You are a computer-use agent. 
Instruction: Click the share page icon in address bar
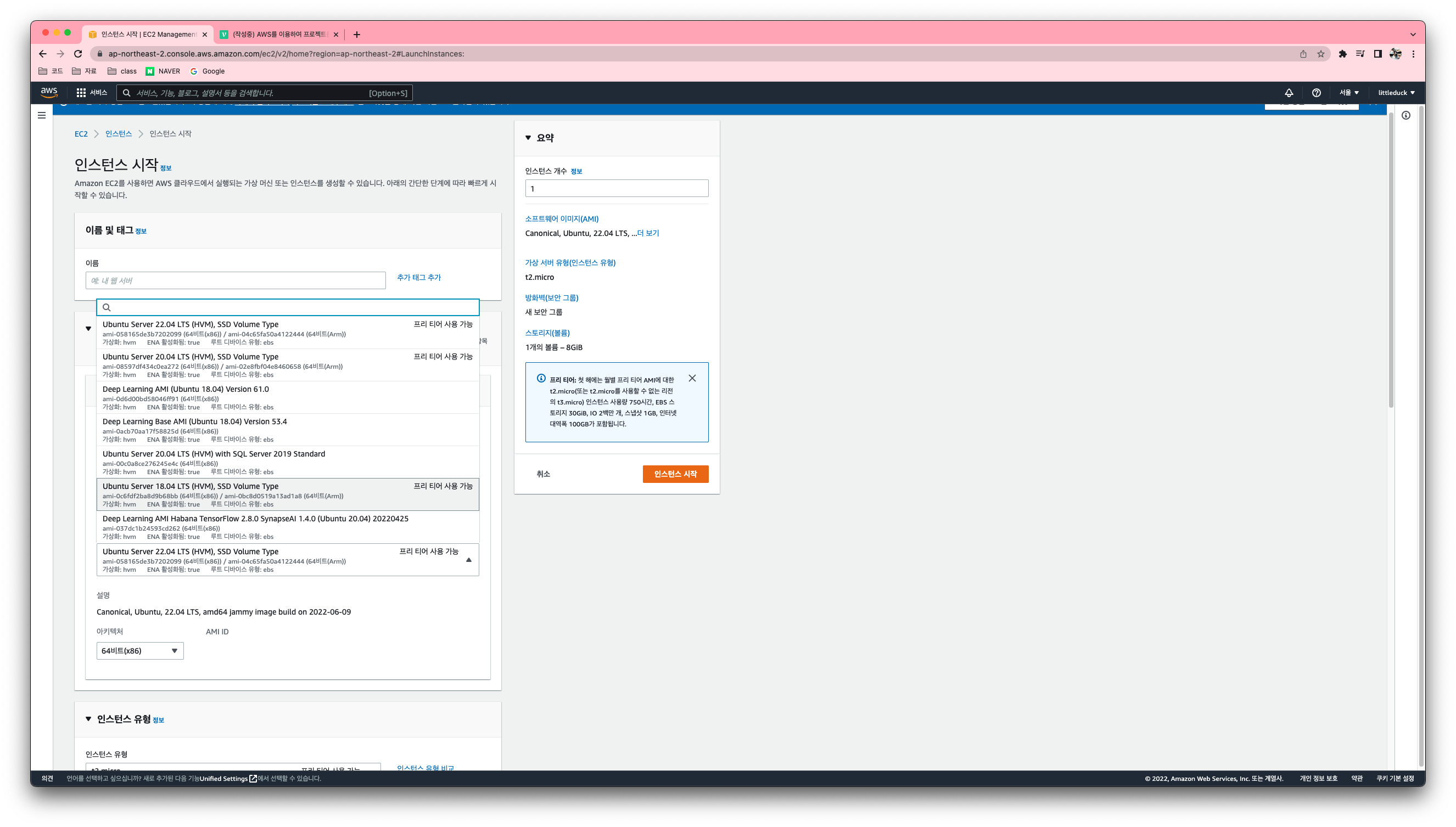pos(1303,54)
